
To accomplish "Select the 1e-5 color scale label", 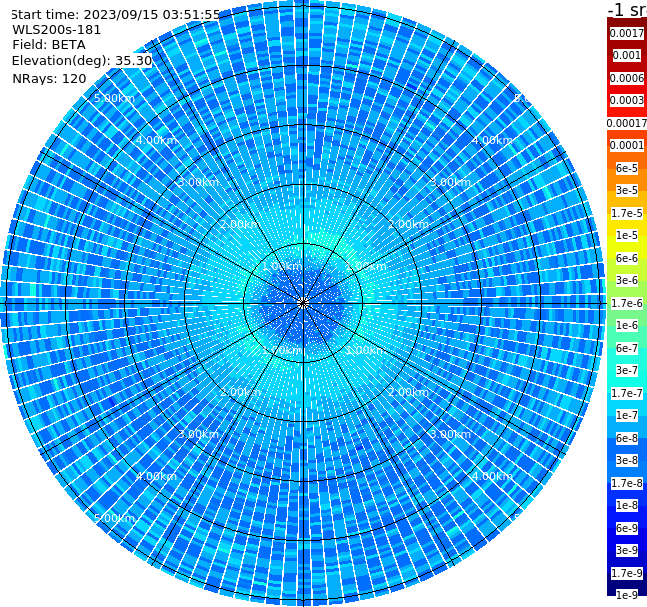I will [627, 235].
